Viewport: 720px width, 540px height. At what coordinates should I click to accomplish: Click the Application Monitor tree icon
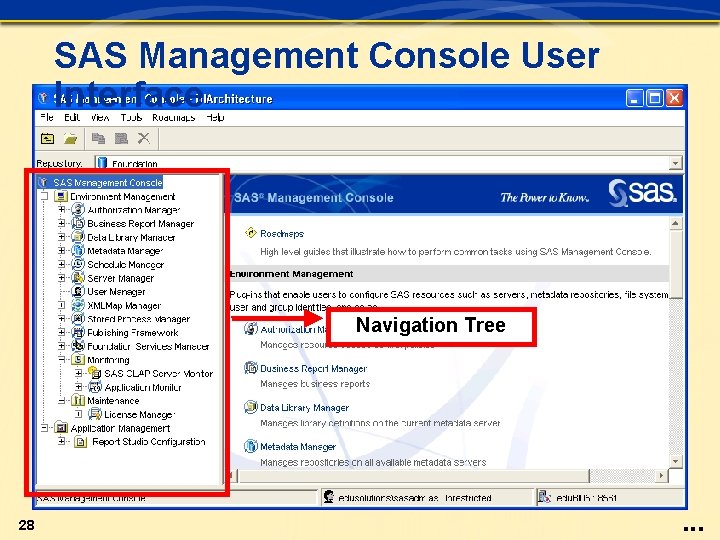coord(95,387)
